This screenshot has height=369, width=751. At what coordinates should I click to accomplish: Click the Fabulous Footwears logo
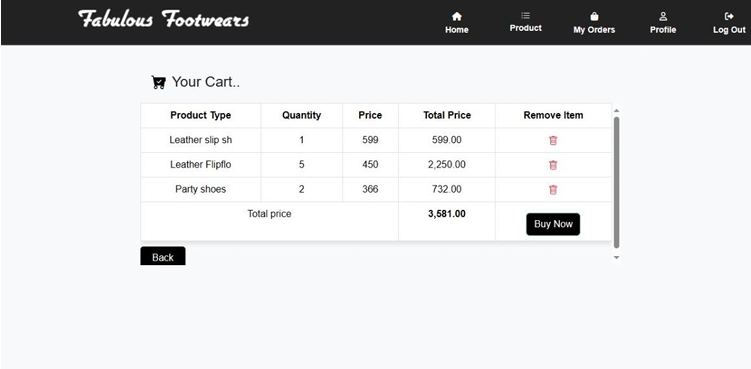coord(164,19)
